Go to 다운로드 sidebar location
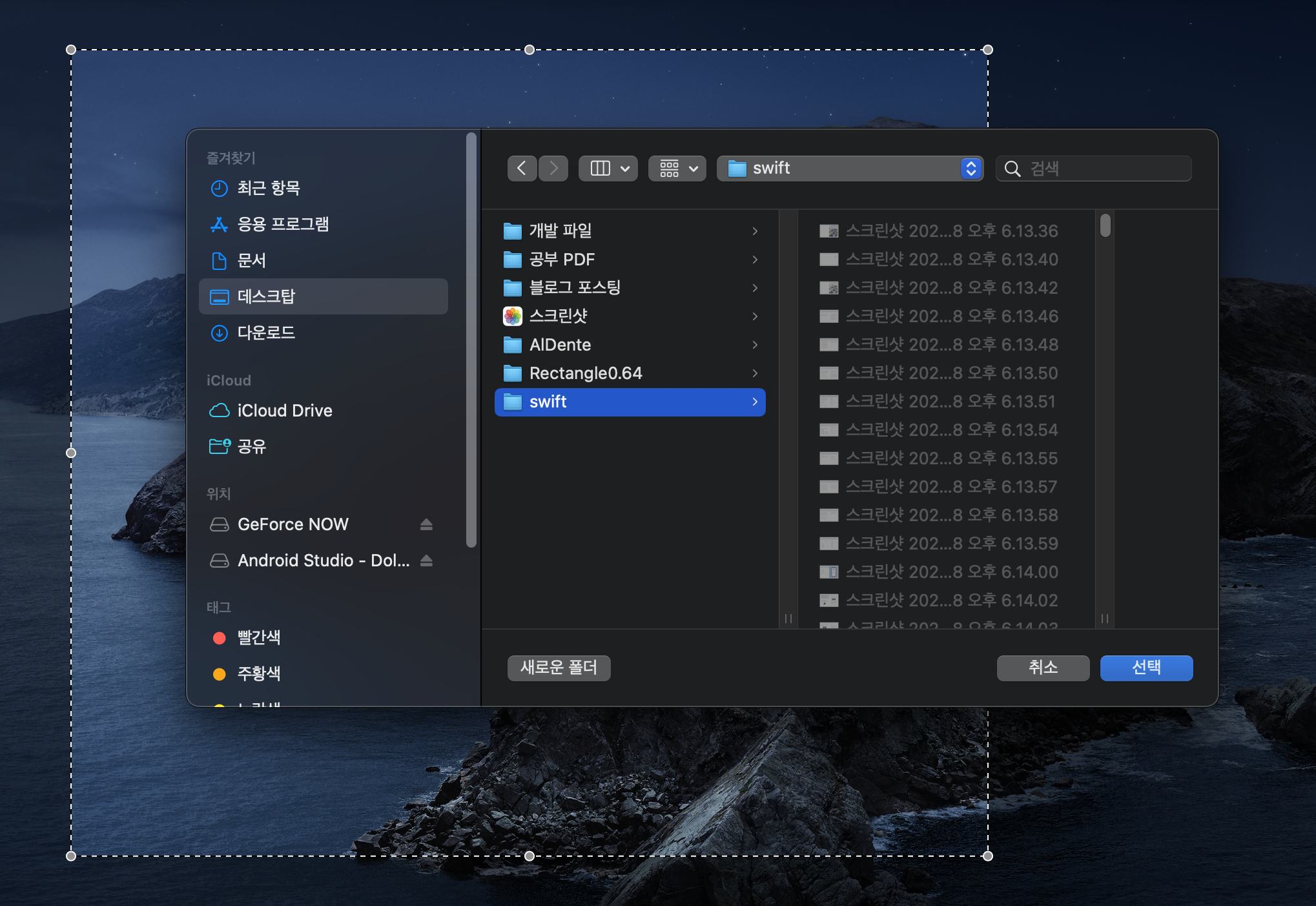Viewport: 1316px width, 906px height. pos(265,333)
